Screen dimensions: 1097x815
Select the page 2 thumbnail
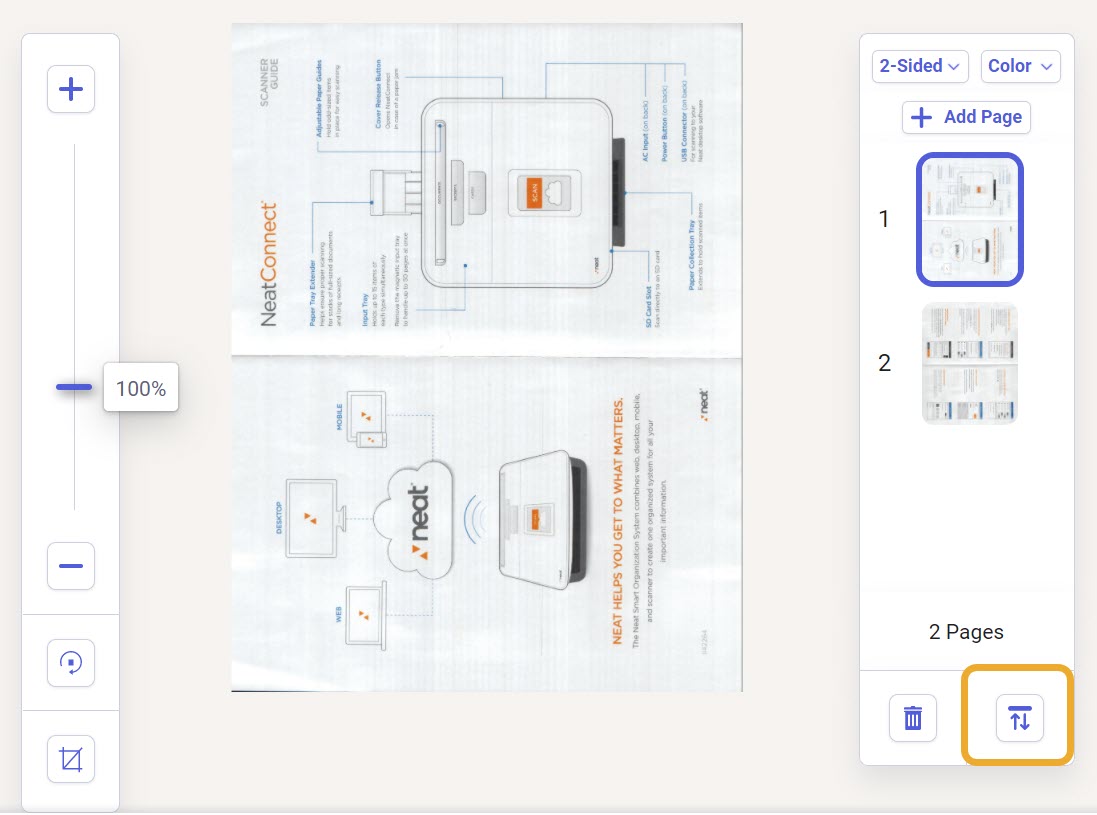969,363
